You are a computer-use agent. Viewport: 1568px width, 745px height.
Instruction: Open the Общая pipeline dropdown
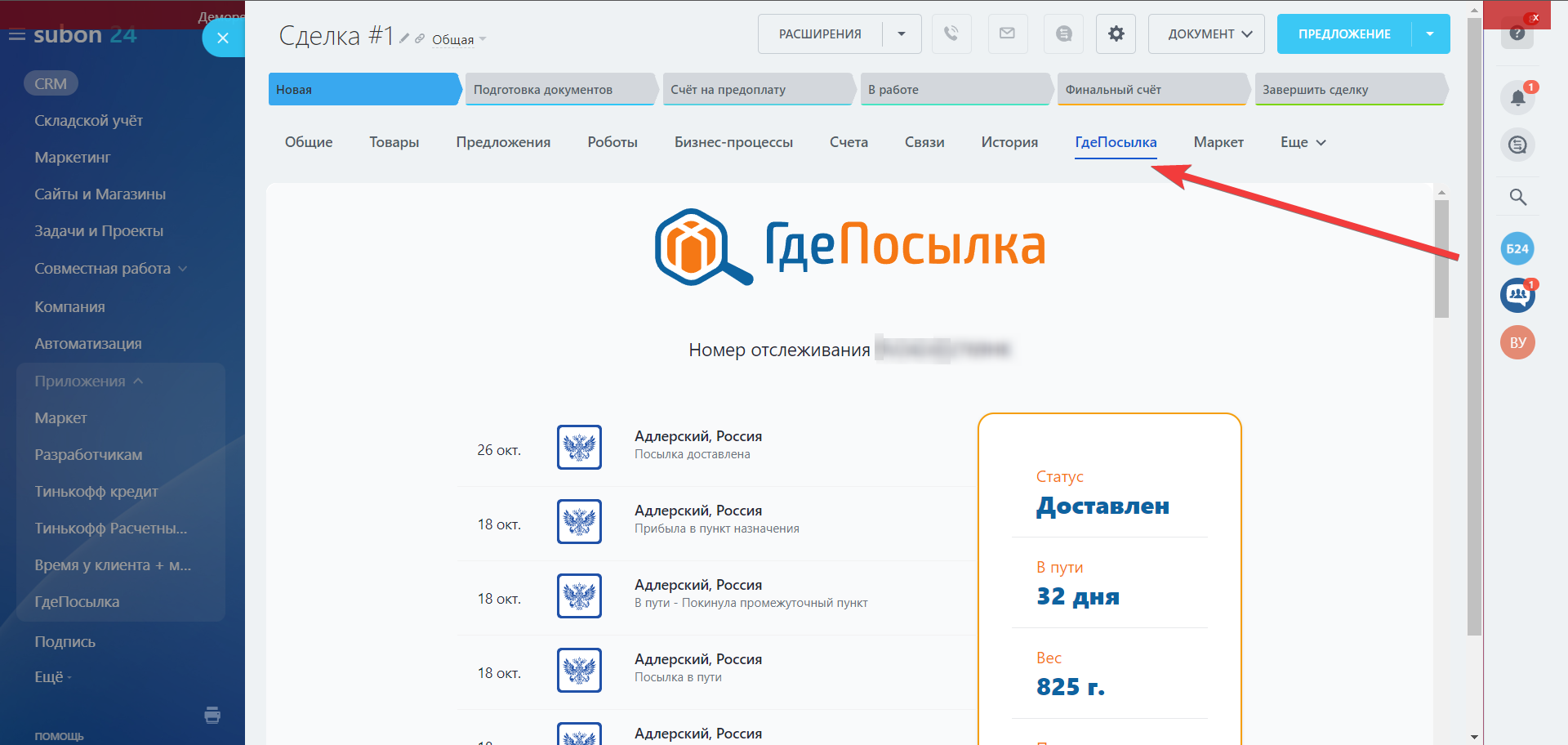pos(459,39)
